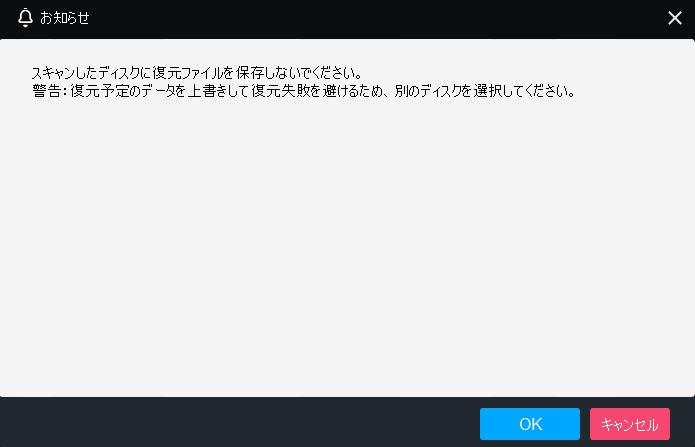Viewport: 695px width, 447px height.
Task: Close the お知らせ dialog with X
Action: (675, 18)
